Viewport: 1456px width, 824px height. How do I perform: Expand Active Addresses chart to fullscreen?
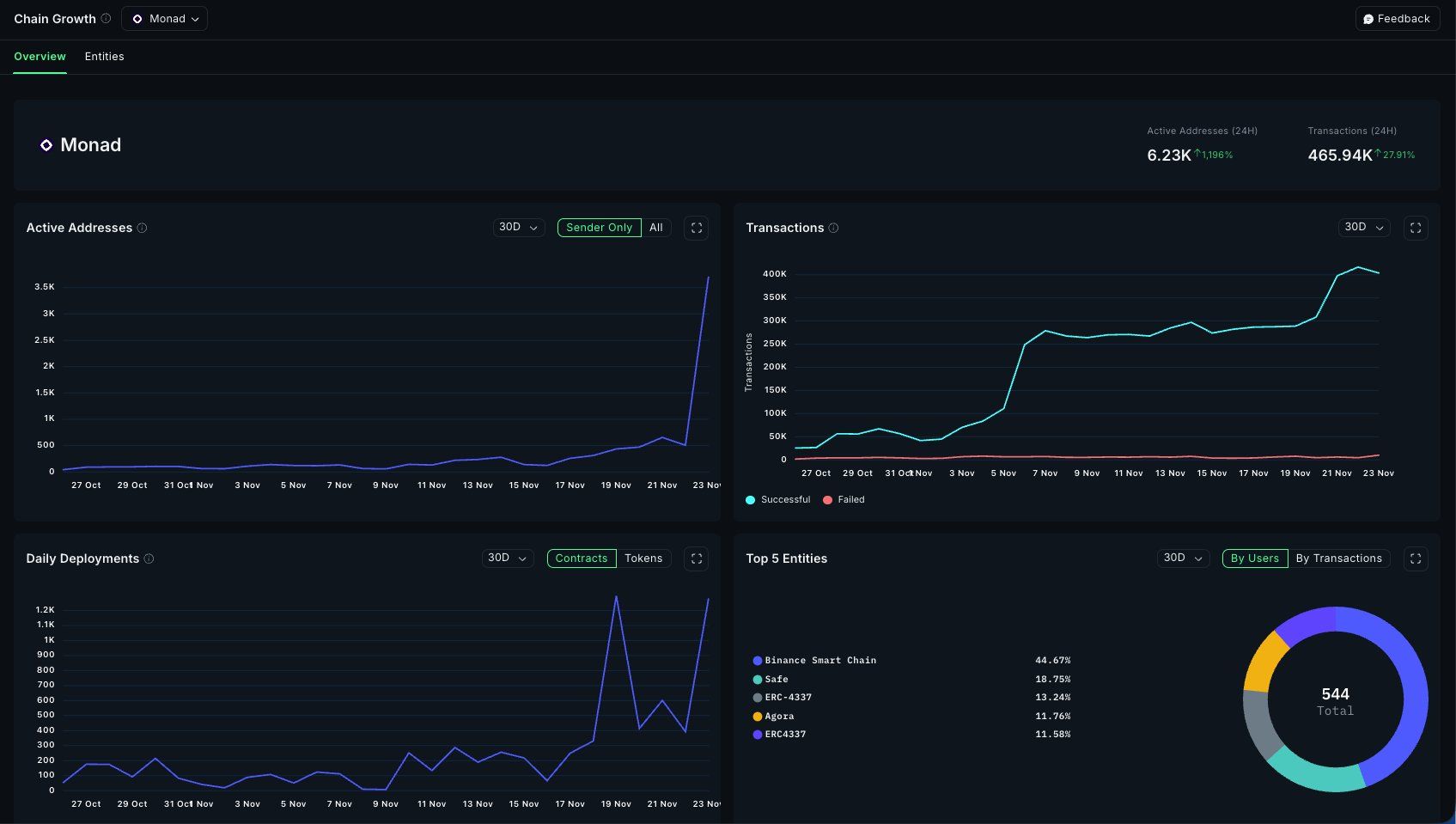coord(697,228)
